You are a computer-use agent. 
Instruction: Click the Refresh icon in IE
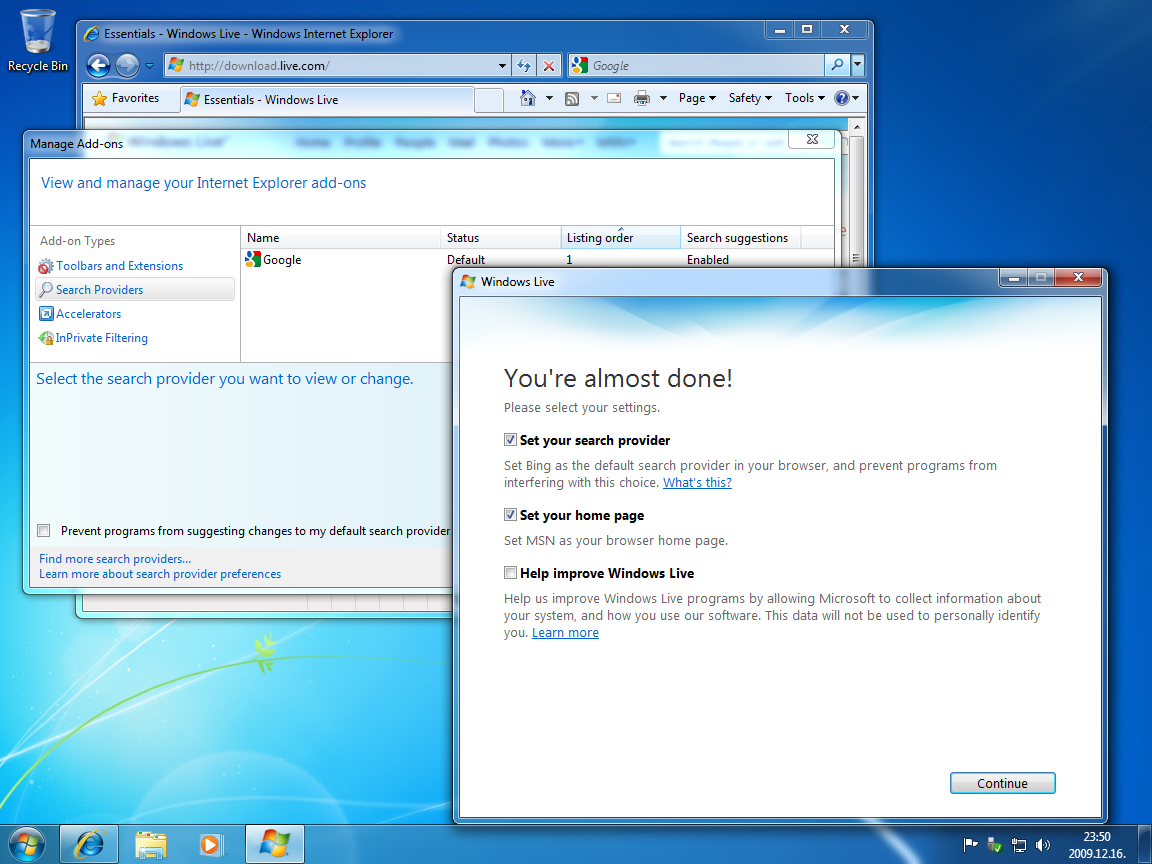pyautogui.click(x=524, y=65)
